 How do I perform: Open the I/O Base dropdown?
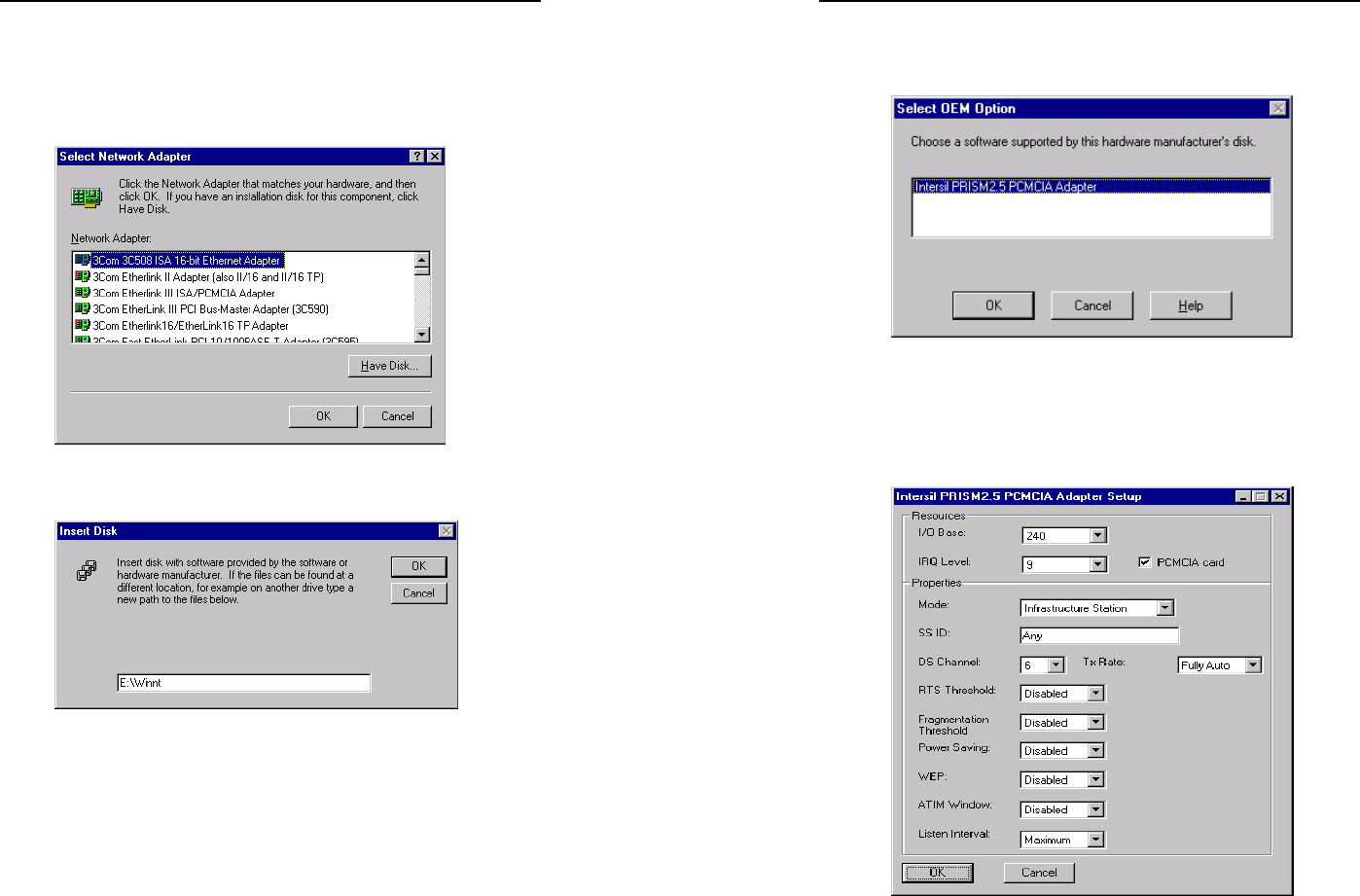click(1098, 536)
